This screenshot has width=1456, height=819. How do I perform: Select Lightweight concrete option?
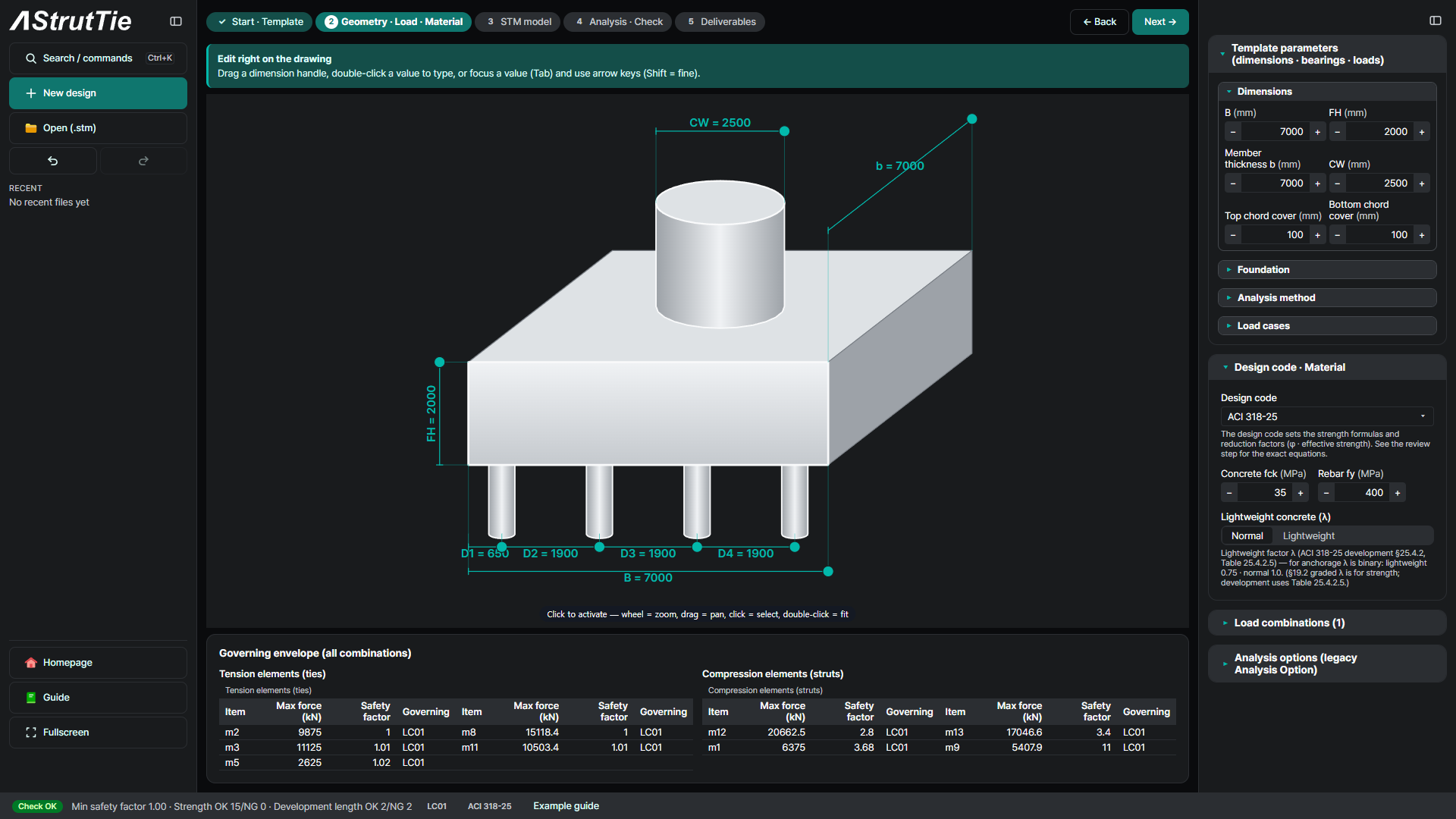click(x=1309, y=536)
